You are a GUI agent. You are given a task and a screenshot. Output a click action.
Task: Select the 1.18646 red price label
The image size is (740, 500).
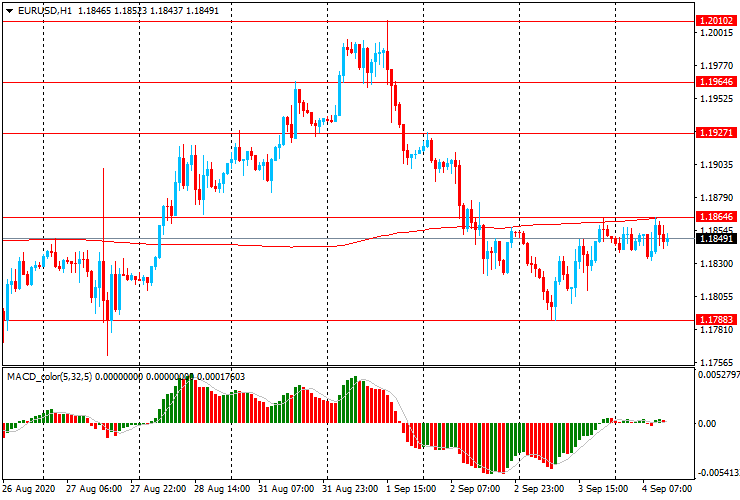pos(716,217)
